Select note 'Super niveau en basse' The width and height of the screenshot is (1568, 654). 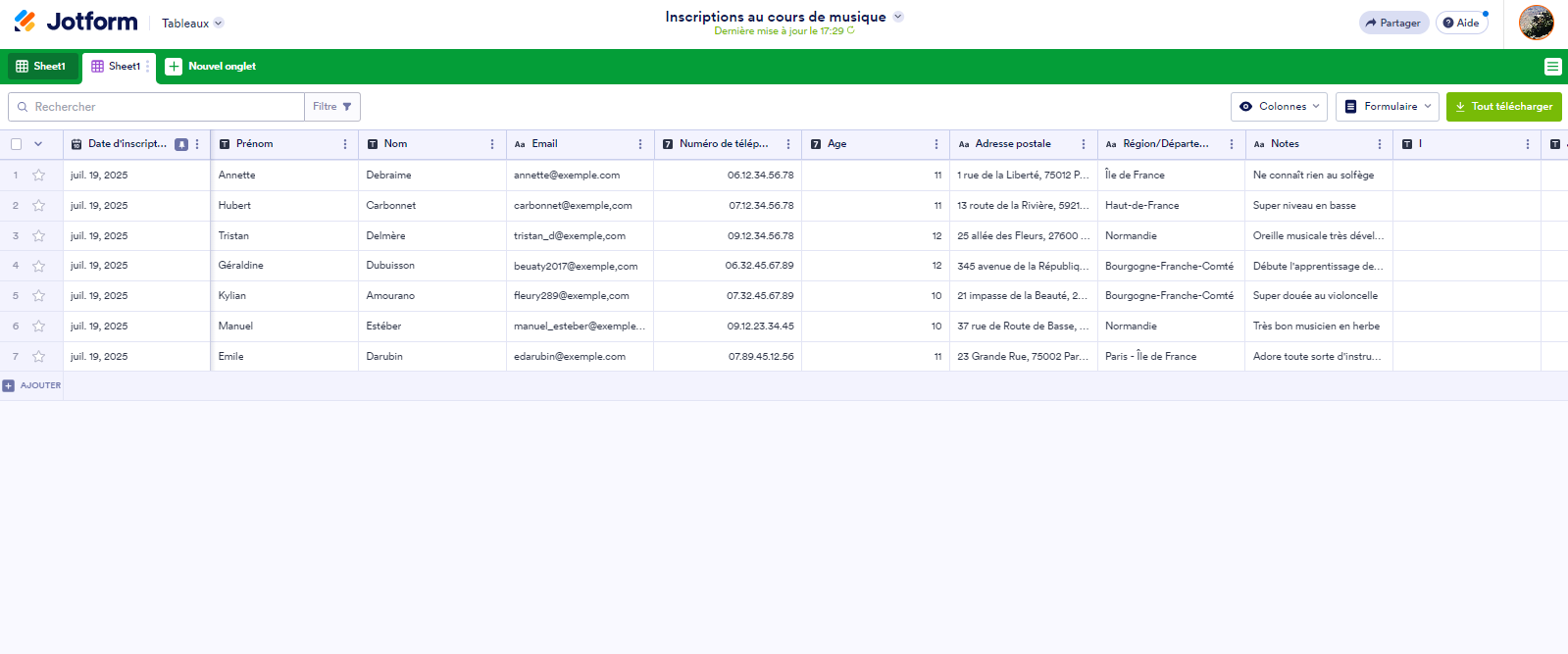click(1319, 206)
